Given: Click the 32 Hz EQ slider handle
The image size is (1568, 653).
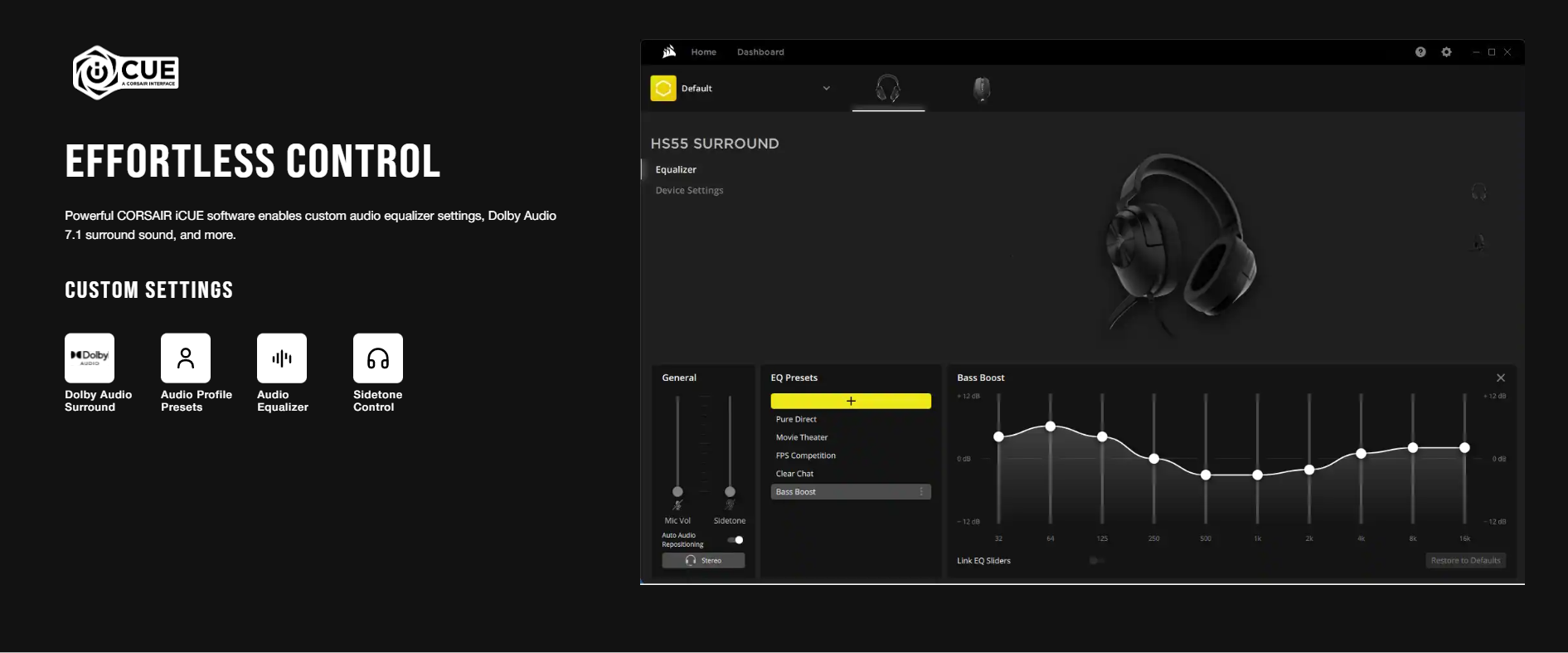Looking at the screenshot, I should (998, 436).
